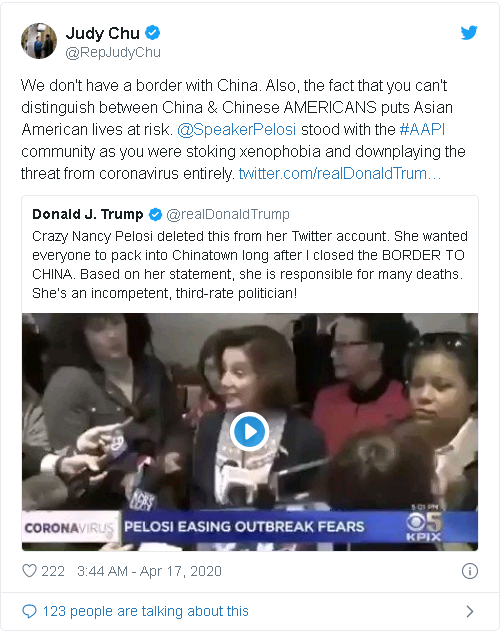Open tweet info circle icon
The image size is (503, 633).
tap(469, 571)
